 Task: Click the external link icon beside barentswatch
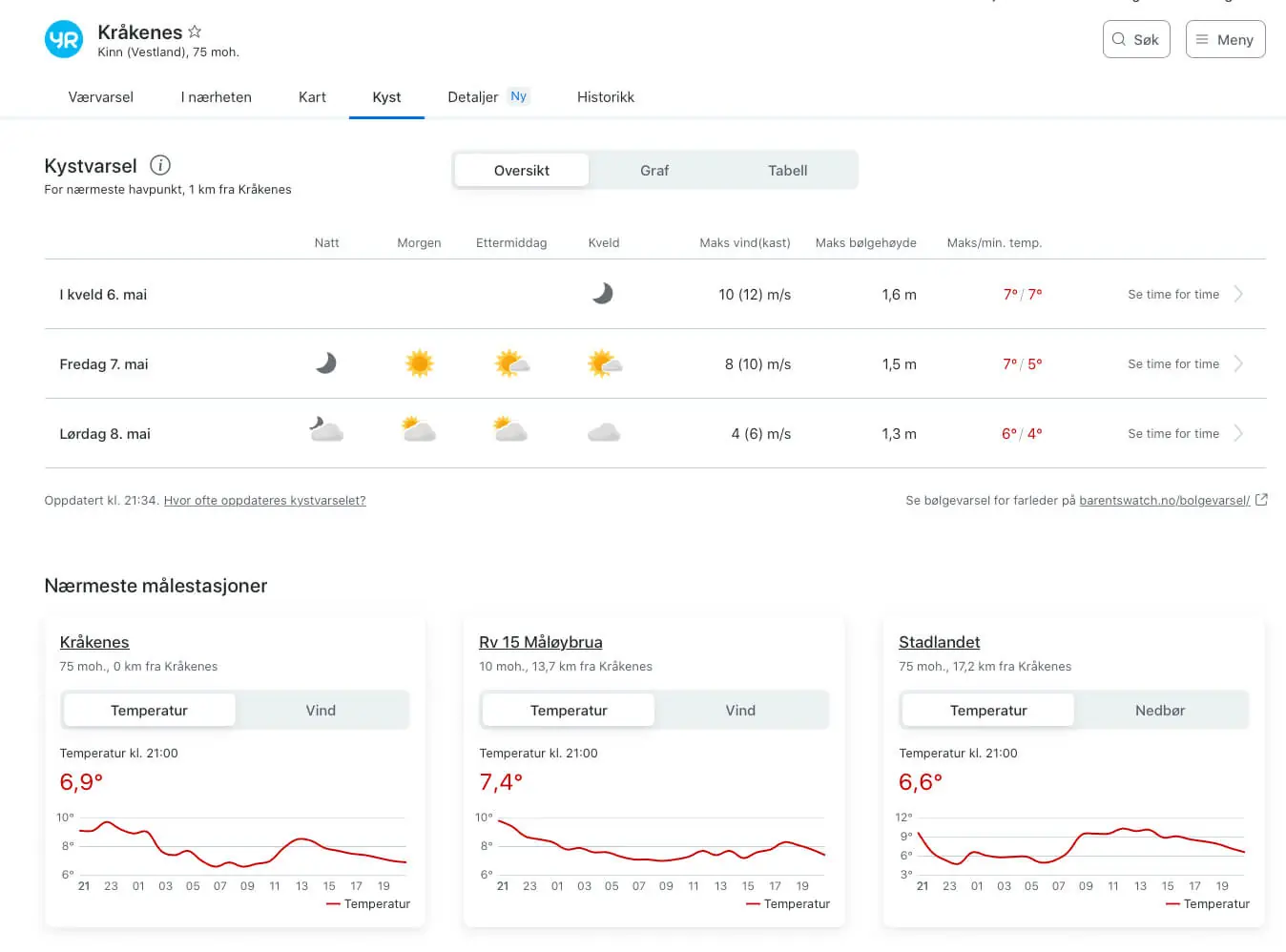click(1261, 500)
